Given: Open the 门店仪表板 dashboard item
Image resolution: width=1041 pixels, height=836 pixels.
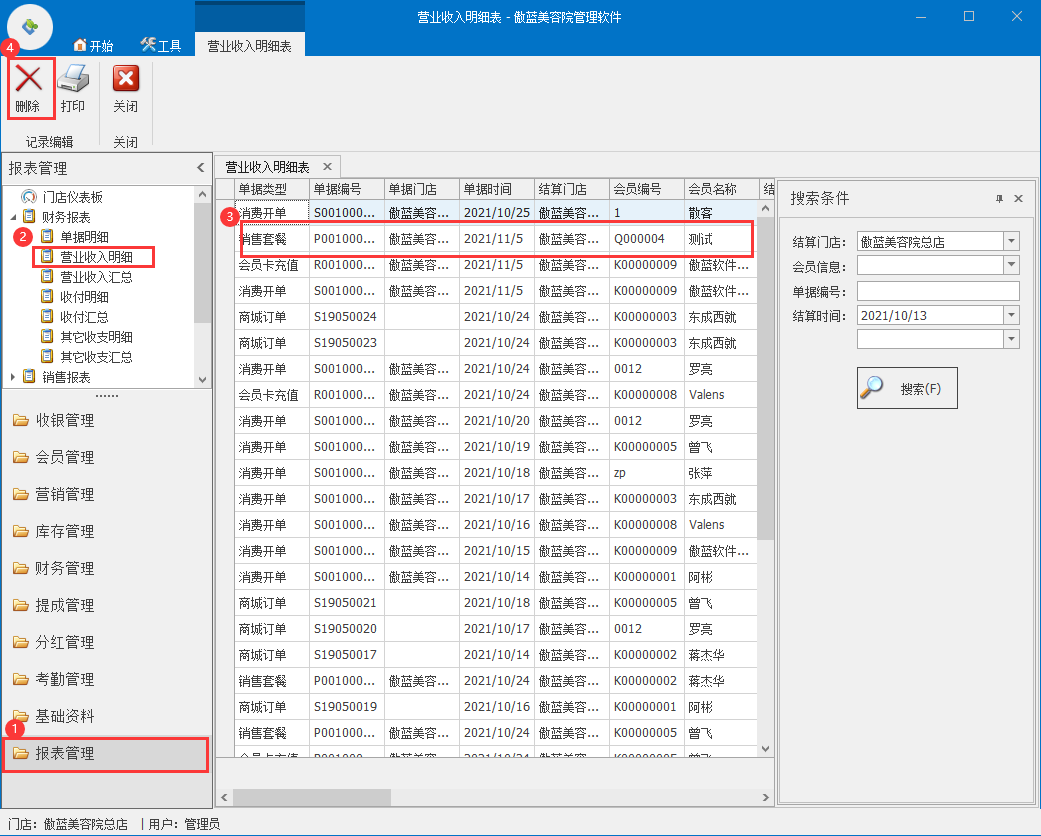Looking at the screenshot, I should 72,197.
